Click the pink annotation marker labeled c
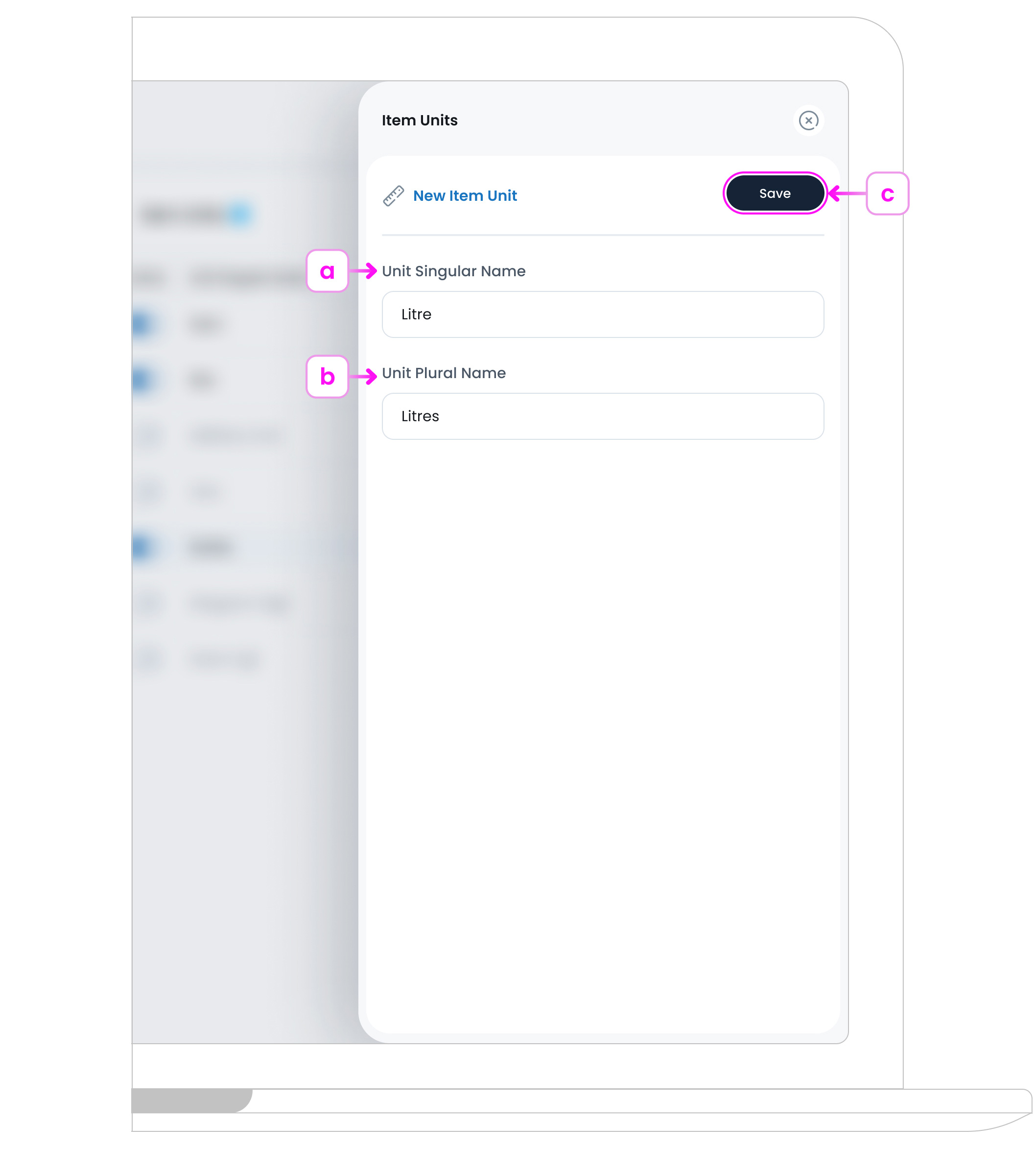1036x1149 pixels. (888, 193)
